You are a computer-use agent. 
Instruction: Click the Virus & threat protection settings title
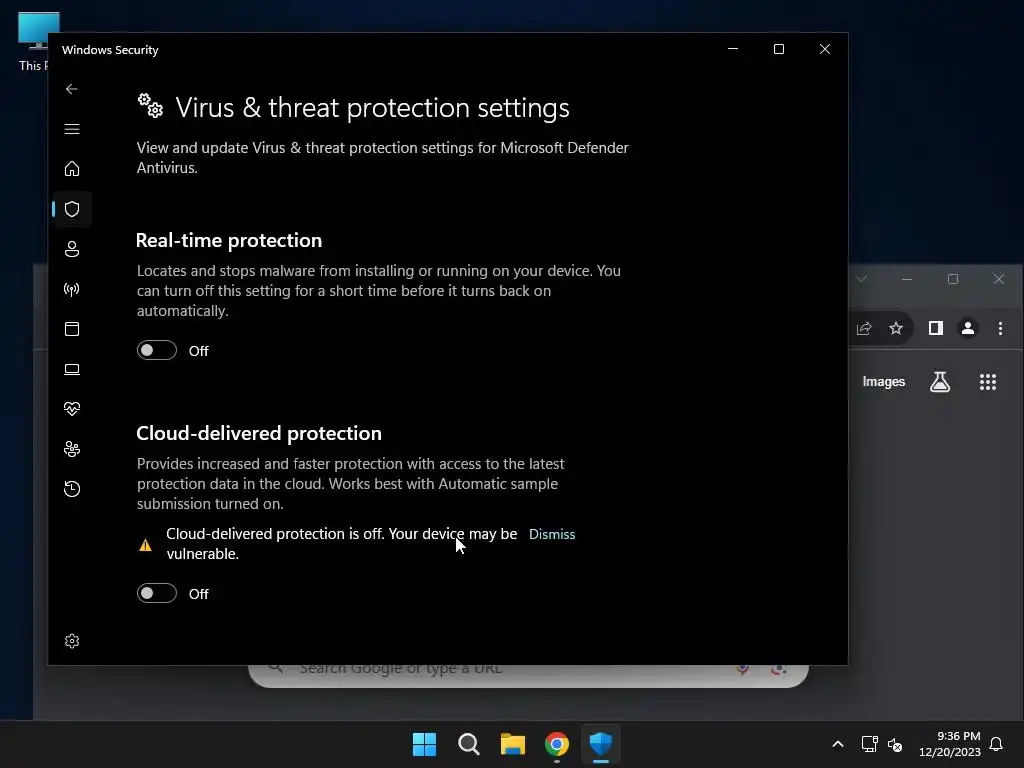click(372, 108)
